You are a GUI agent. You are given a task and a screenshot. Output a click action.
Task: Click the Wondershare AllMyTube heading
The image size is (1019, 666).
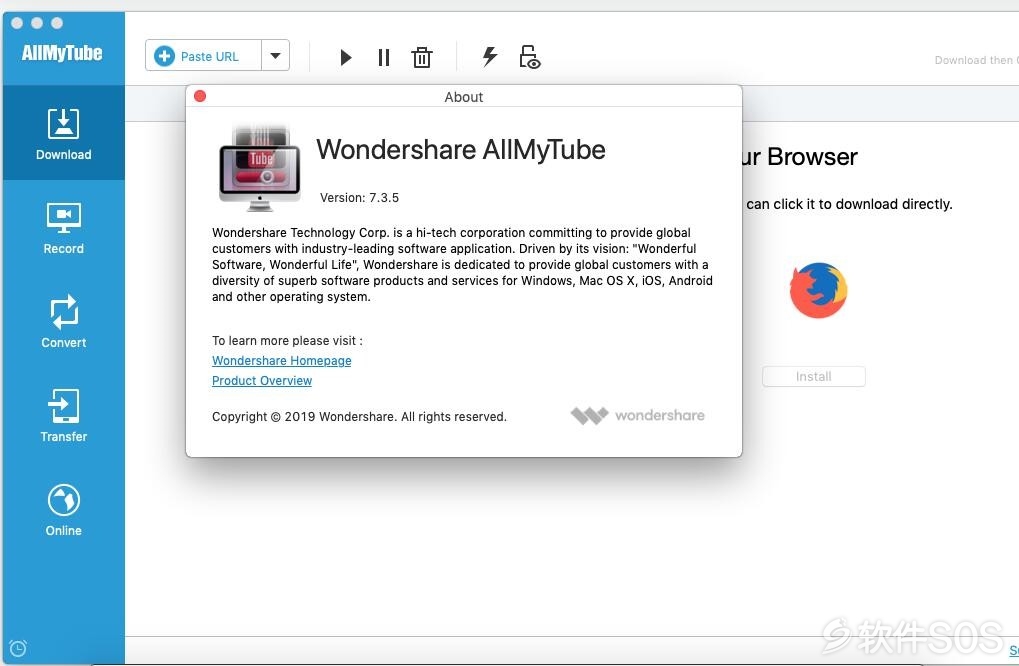tap(461, 149)
